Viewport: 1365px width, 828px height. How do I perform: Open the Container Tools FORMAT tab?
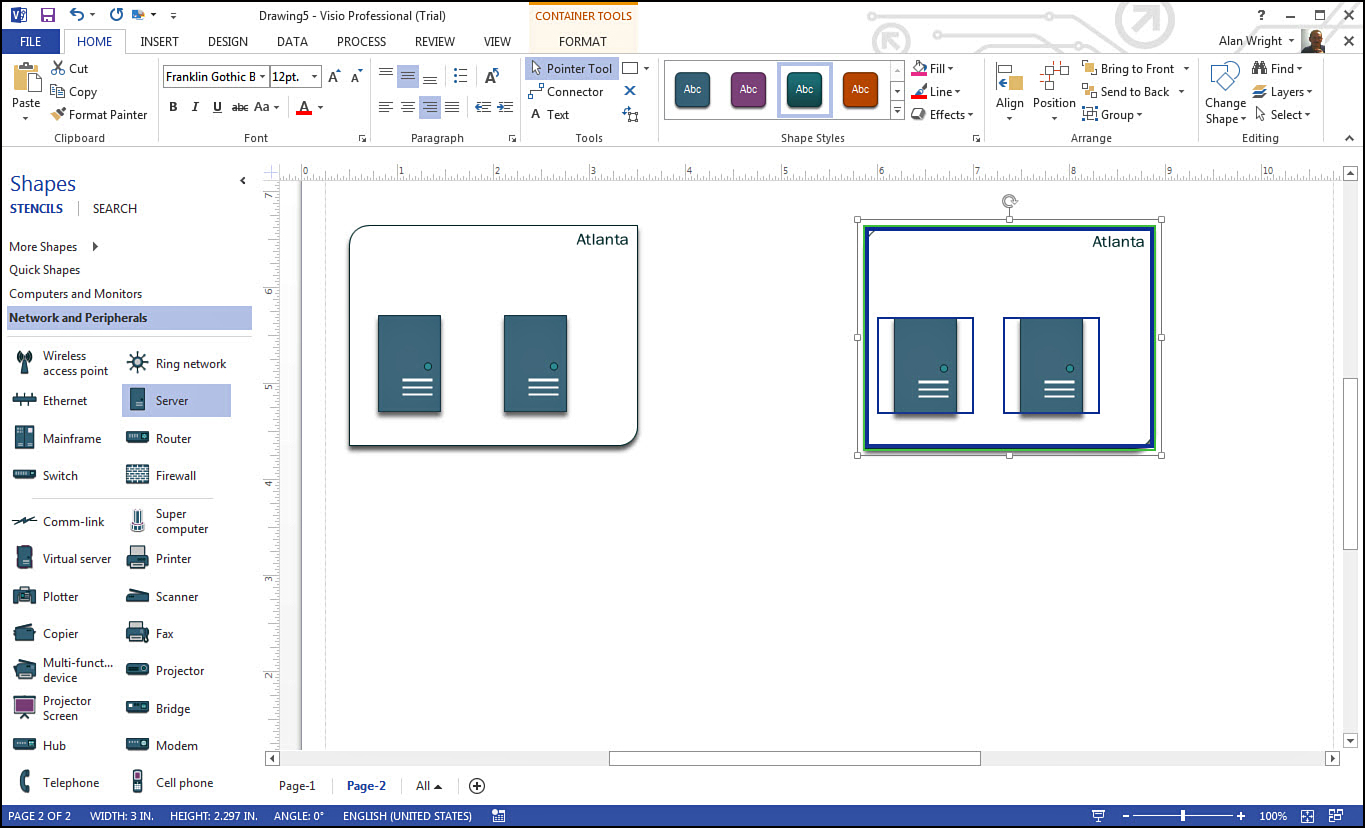[x=583, y=42]
